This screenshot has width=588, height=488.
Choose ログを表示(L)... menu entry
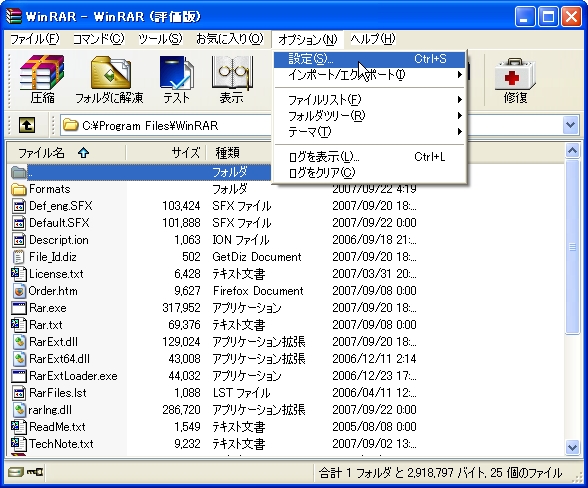[369, 156]
